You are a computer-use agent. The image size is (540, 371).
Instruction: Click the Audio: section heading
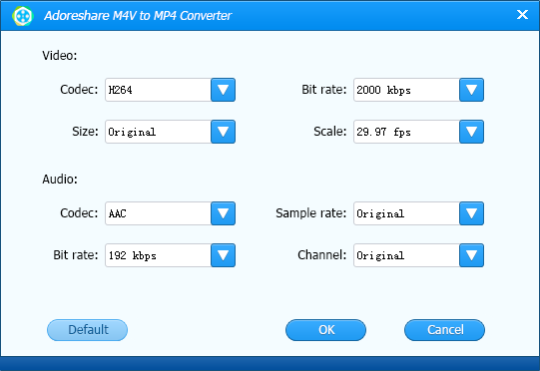point(60,179)
